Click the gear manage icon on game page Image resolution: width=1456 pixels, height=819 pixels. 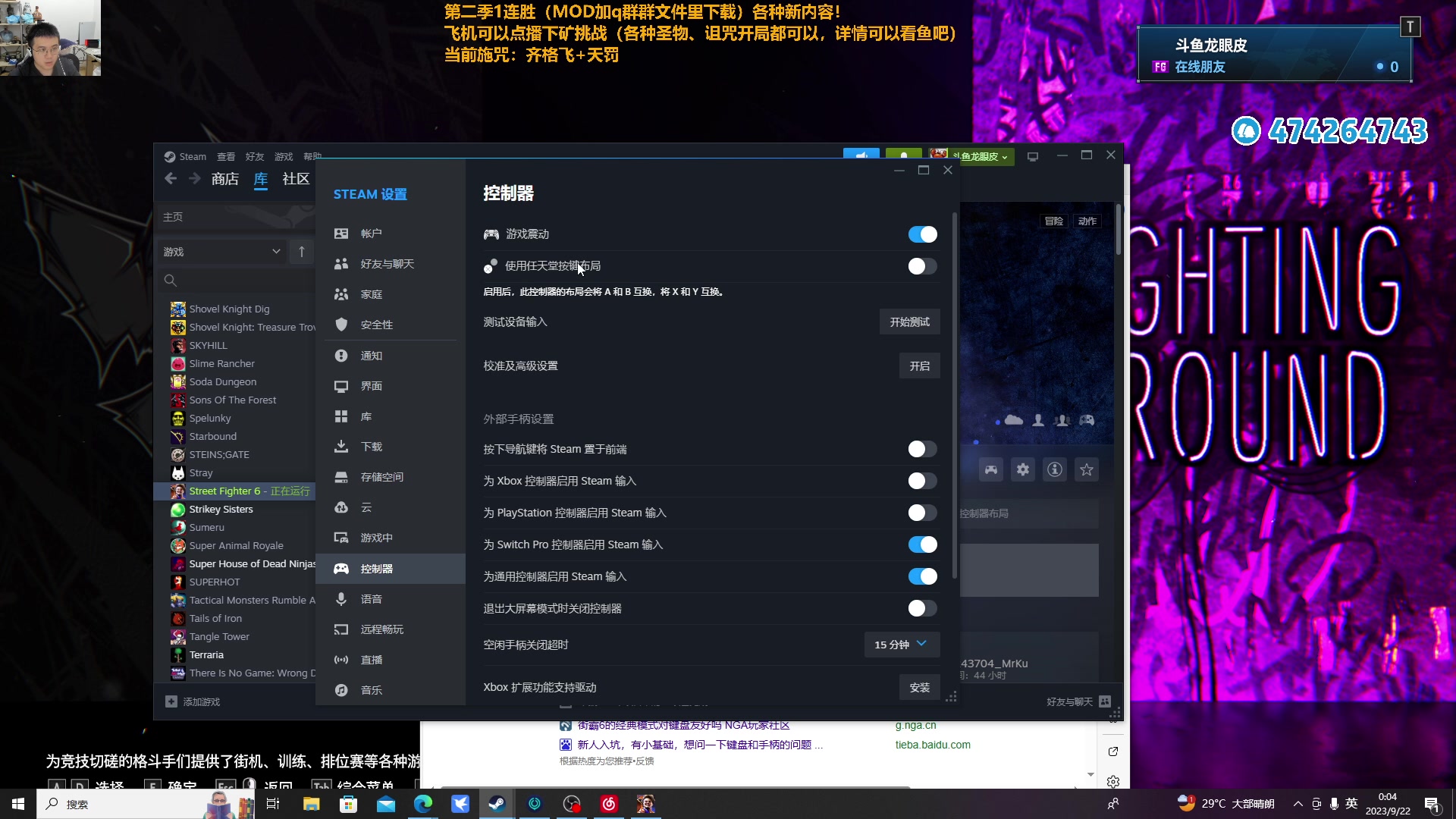[x=1023, y=469]
